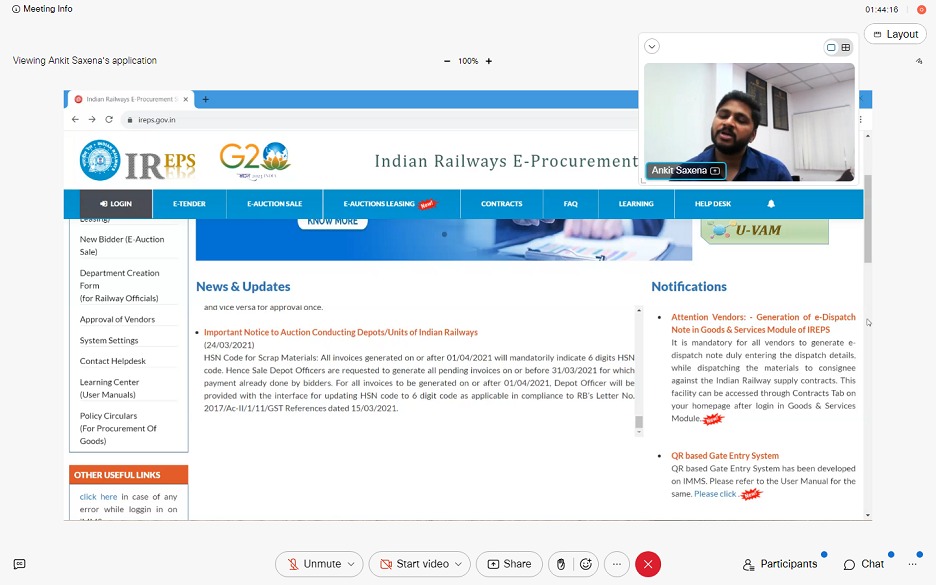Viewport: 936px width, 585px height.
Task: Reload the ireps.gov.in page
Action: tap(109, 119)
